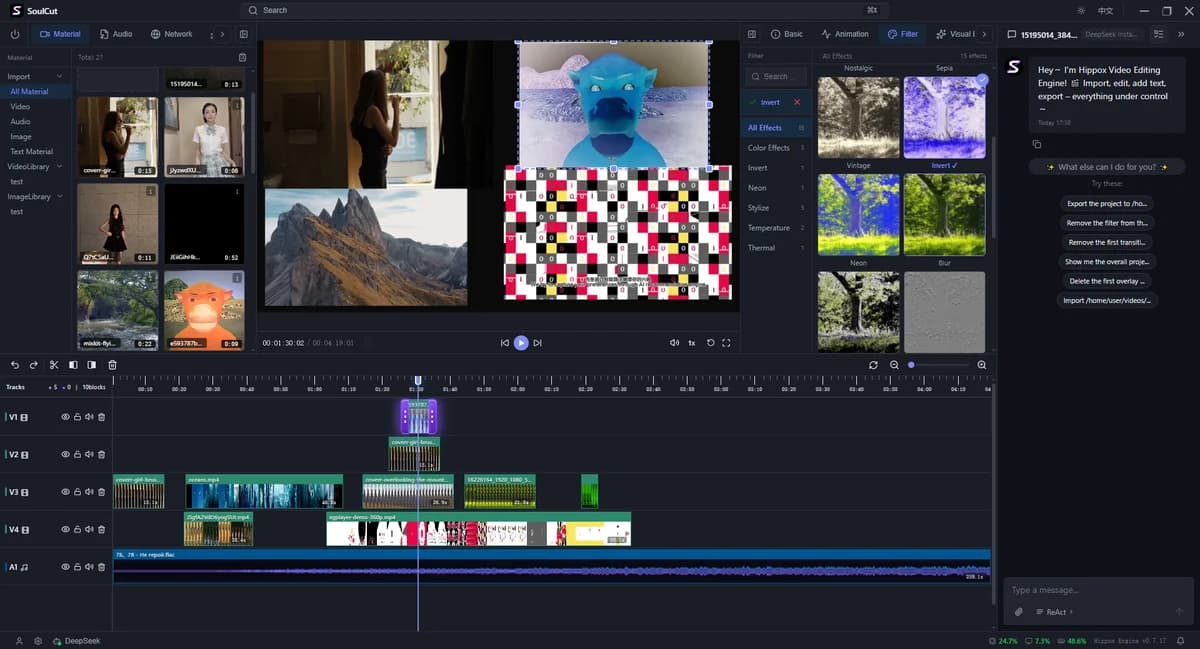Open settings gear in status bar
This screenshot has height=649, width=1200.
[x=38, y=641]
